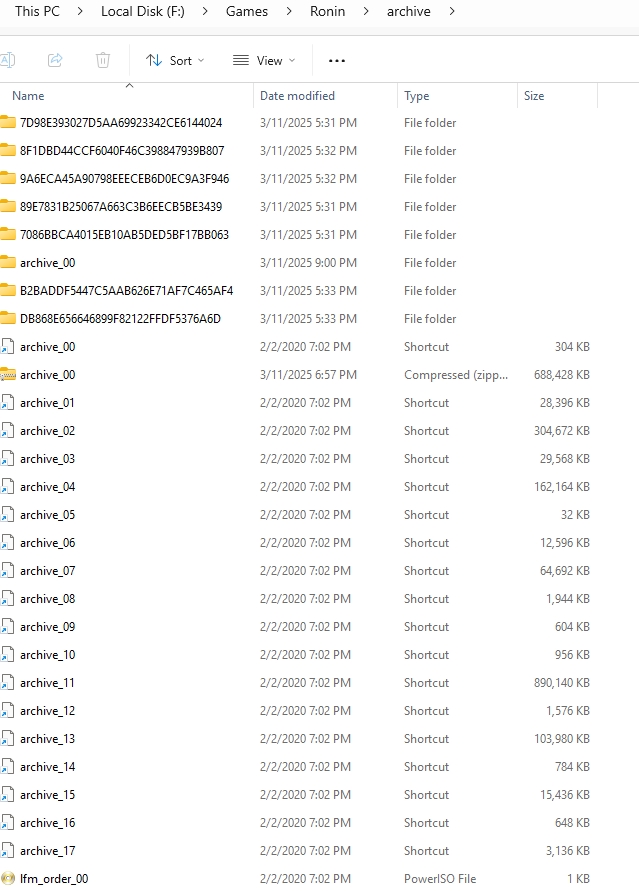Click the 3/11/2025 6:57 PM date cell
The width and height of the screenshot is (639, 891).
coord(308,374)
